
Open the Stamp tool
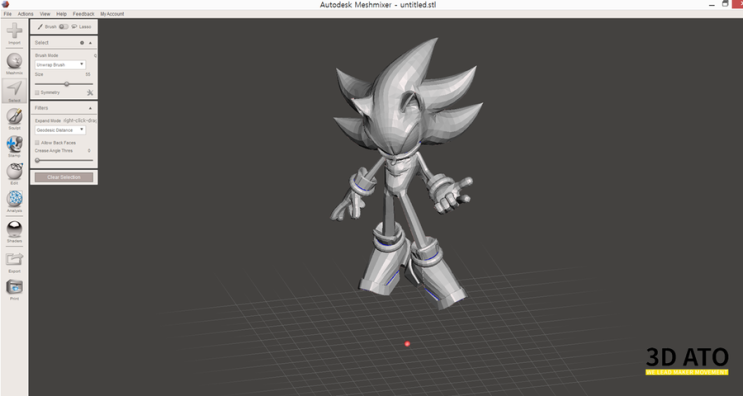click(14, 144)
